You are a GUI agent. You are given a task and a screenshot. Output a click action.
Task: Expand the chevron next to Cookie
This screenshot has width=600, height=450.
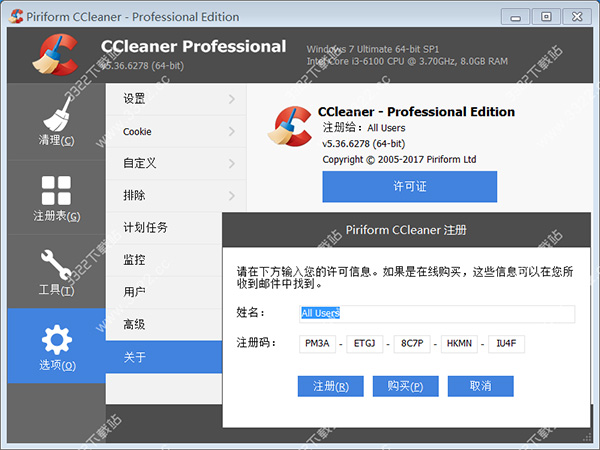232,131
